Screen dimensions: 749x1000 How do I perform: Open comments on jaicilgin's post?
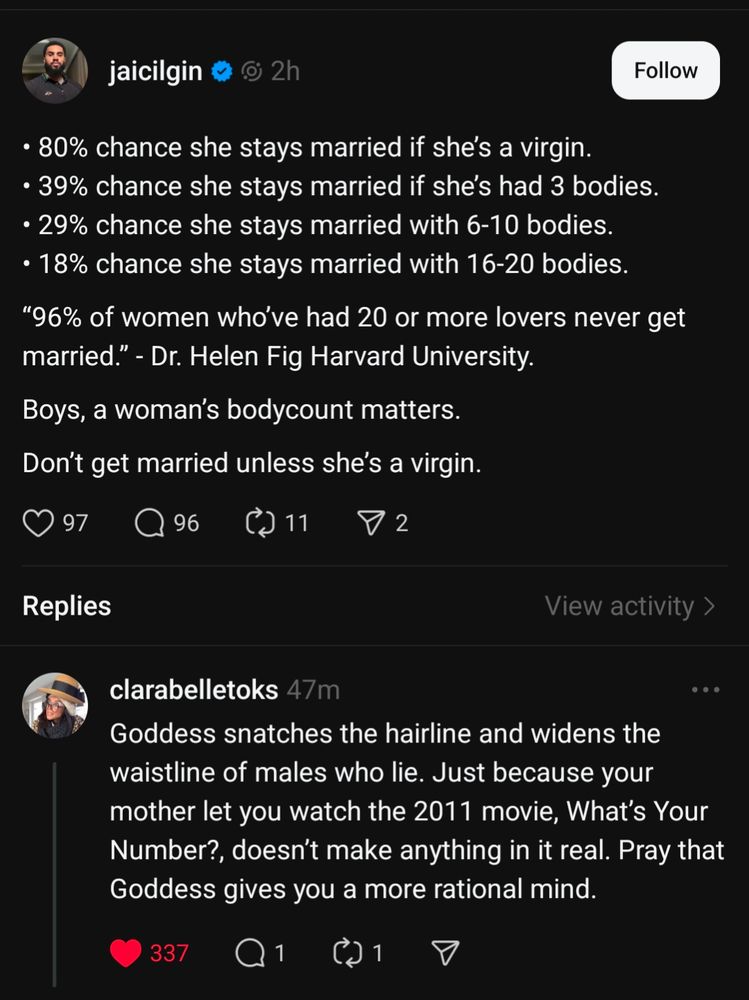[x=150, y=522]
